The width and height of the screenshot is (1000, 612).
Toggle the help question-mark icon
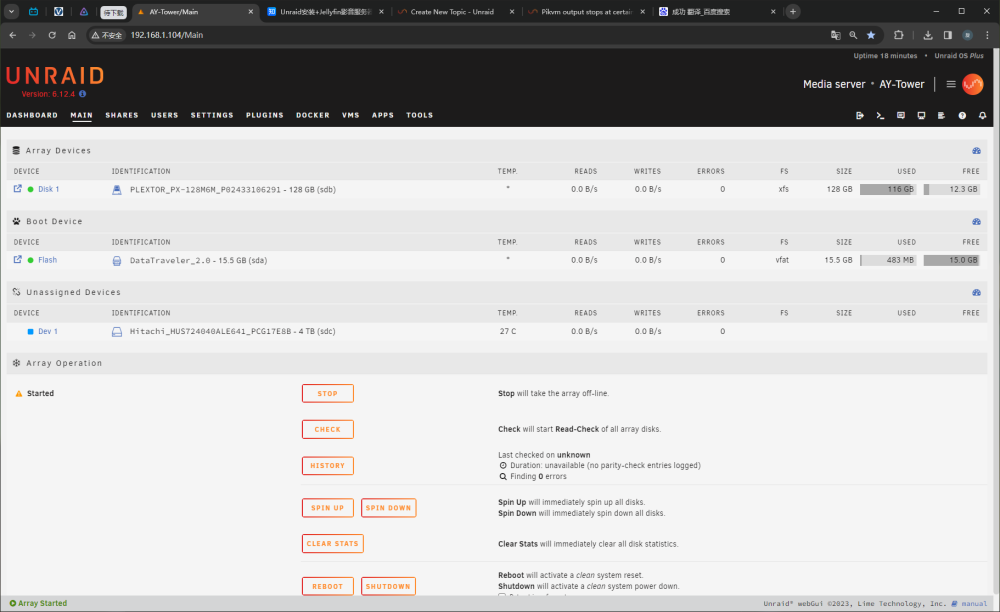coord(962,115)
